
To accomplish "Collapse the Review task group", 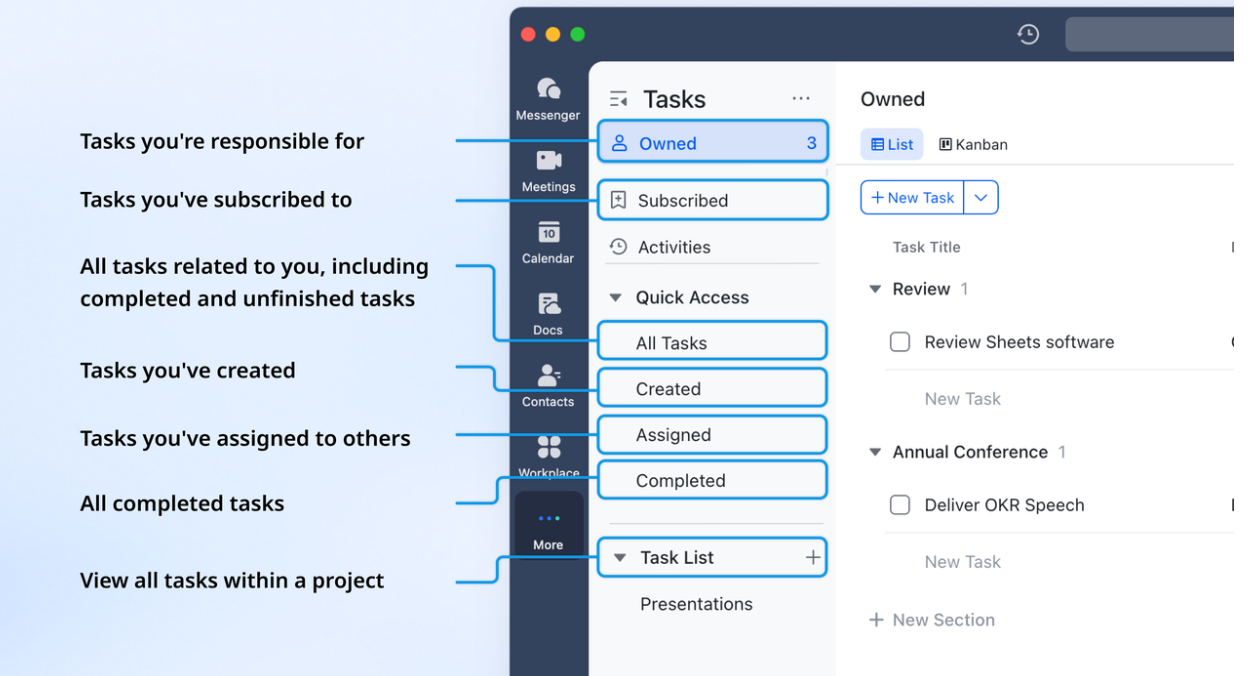I will (x=875, y=289).
